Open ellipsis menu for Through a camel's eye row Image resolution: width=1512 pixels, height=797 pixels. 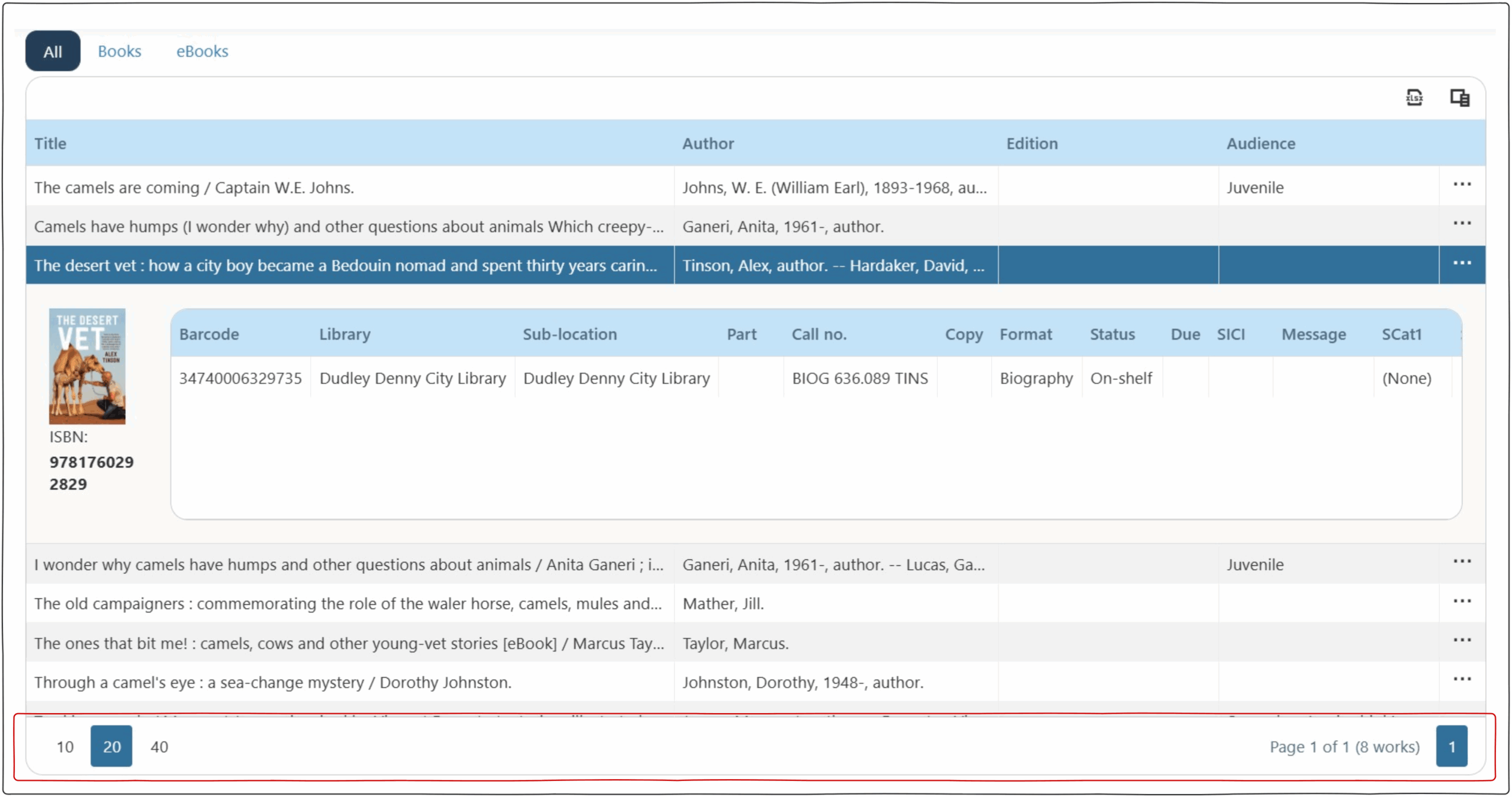click(x=1462, y=679)
